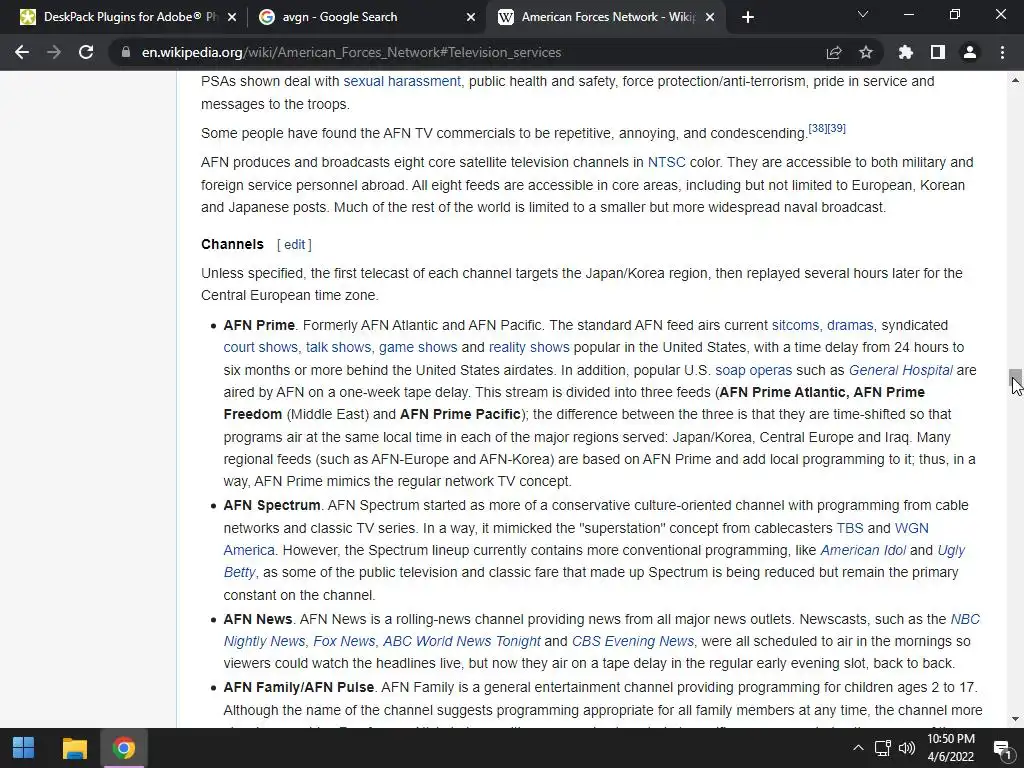The width and height of the screenshot is (1024, 768).
Task: Click the bold AFN Family/AFN Pulse name
Action: (298, 687)
